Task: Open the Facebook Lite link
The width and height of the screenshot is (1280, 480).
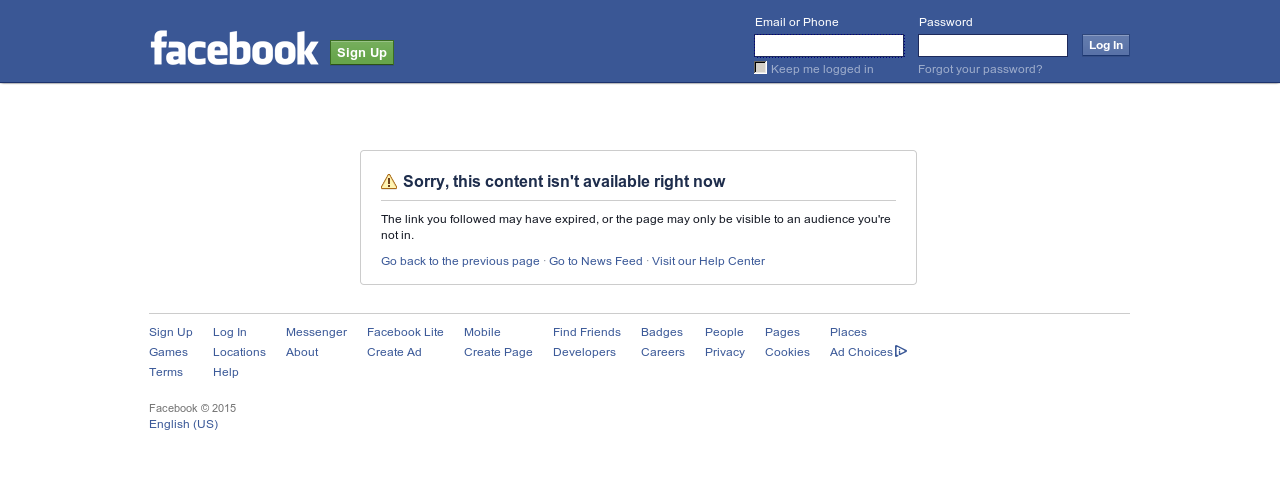Action: coord(405,332)
